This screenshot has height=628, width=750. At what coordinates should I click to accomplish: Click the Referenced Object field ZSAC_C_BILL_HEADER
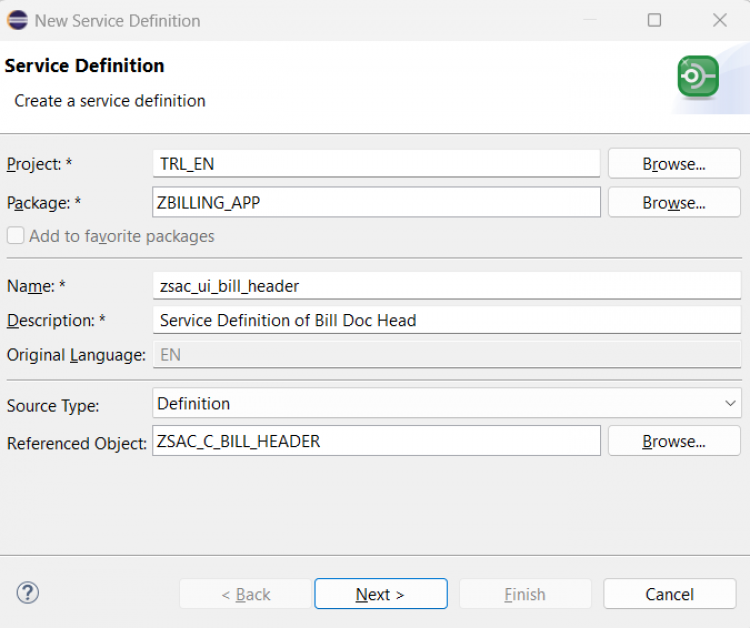376,441
